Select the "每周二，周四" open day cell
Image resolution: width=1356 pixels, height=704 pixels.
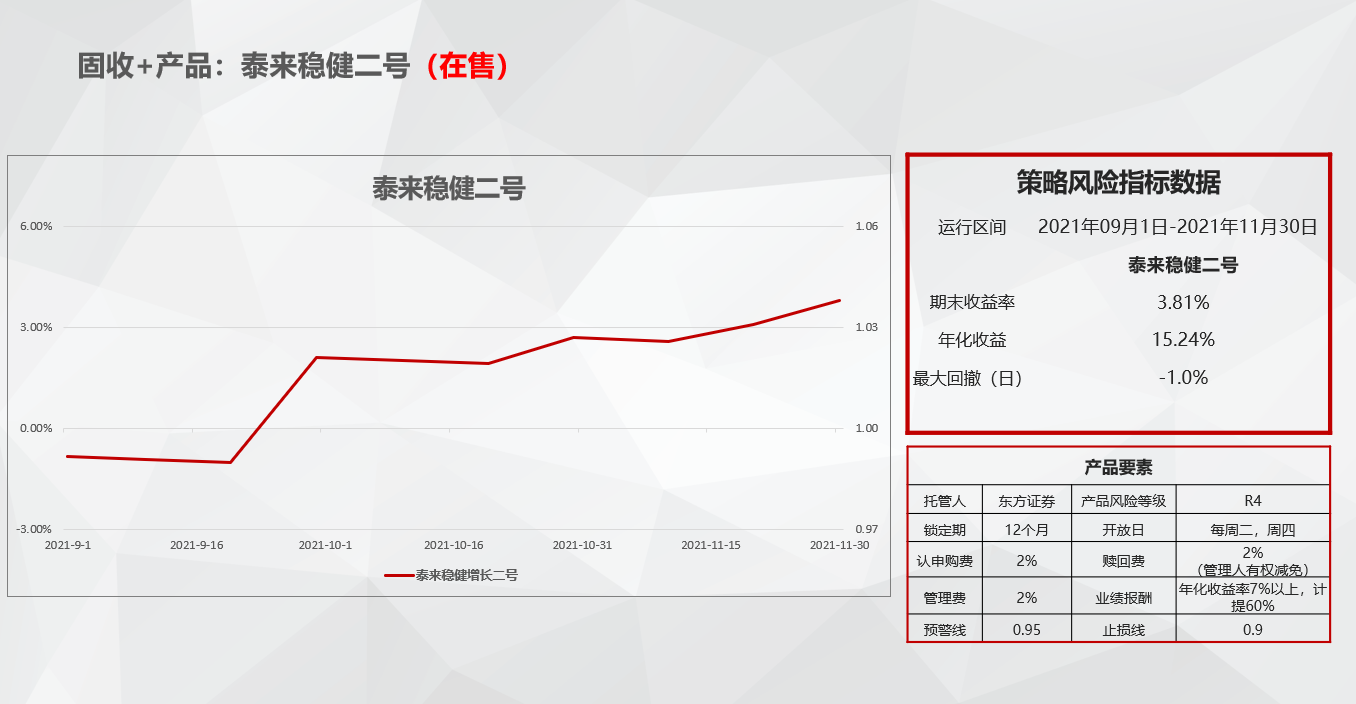(x=1252, y=530)
